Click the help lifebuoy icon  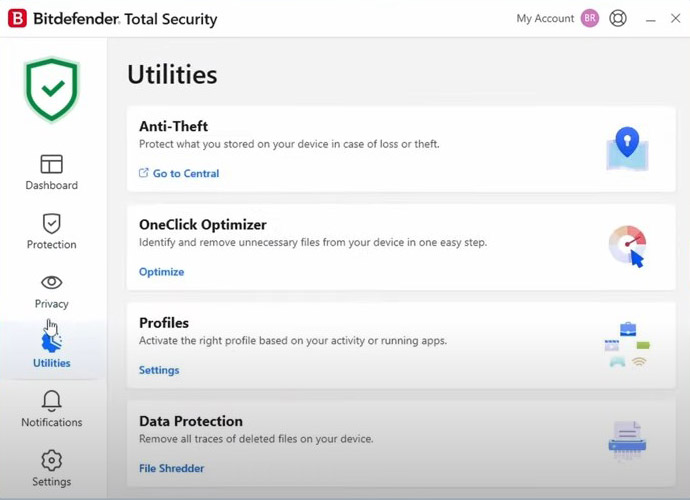[x=618, y=18]
